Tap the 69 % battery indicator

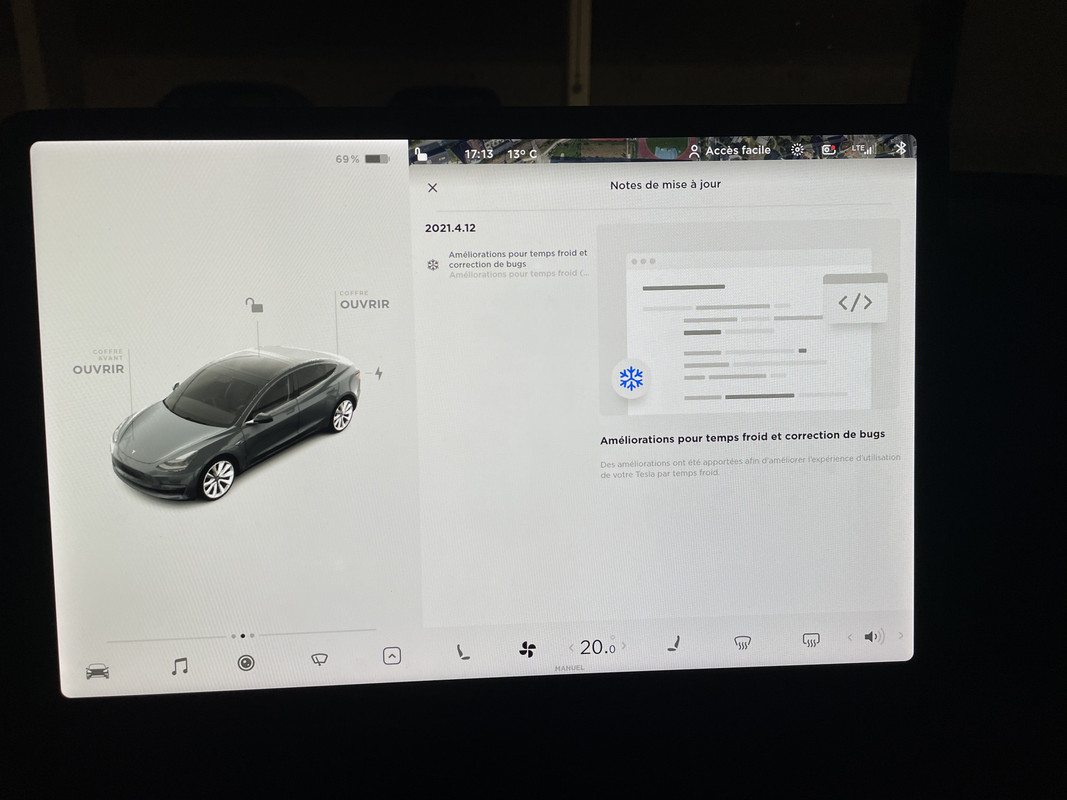pos(362,159)
